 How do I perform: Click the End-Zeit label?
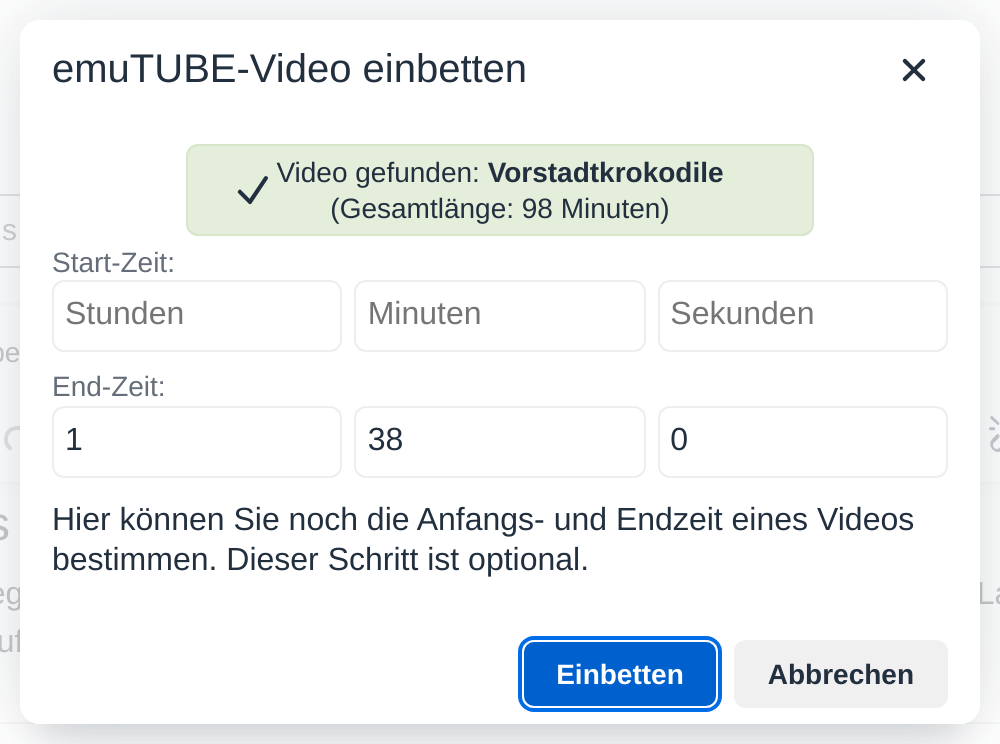[x=108, y=386]
